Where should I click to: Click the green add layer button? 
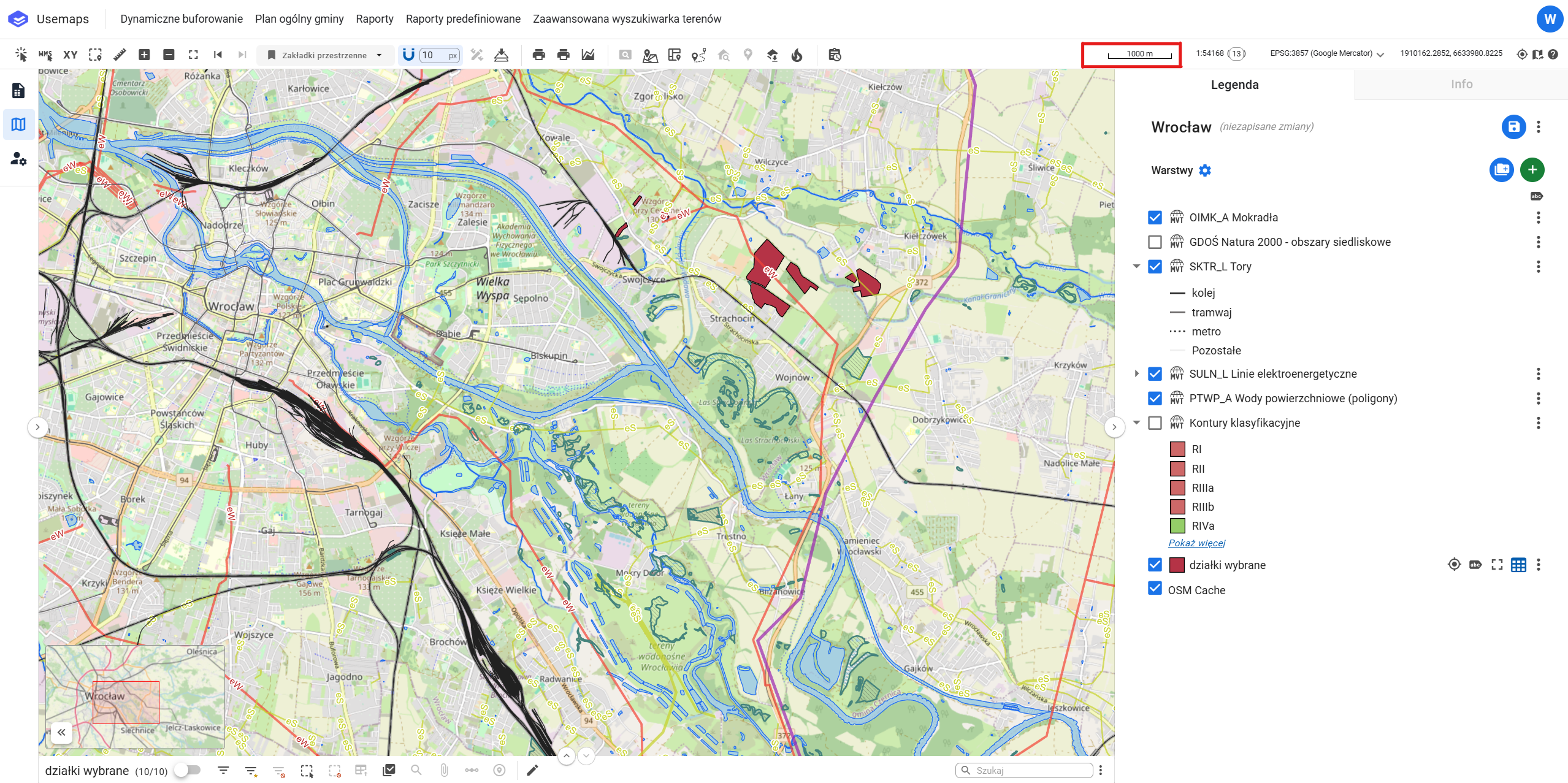1532,170
